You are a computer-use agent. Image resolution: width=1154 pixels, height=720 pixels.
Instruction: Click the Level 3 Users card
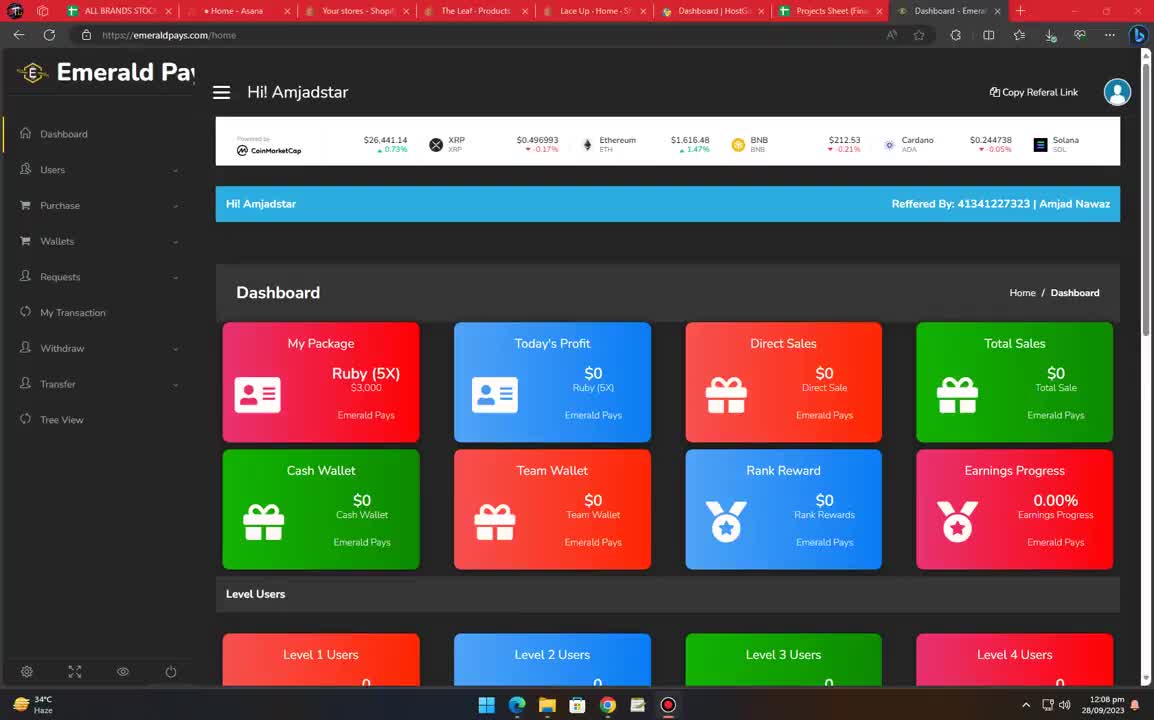pyautogui.click(x=783, y=660)
